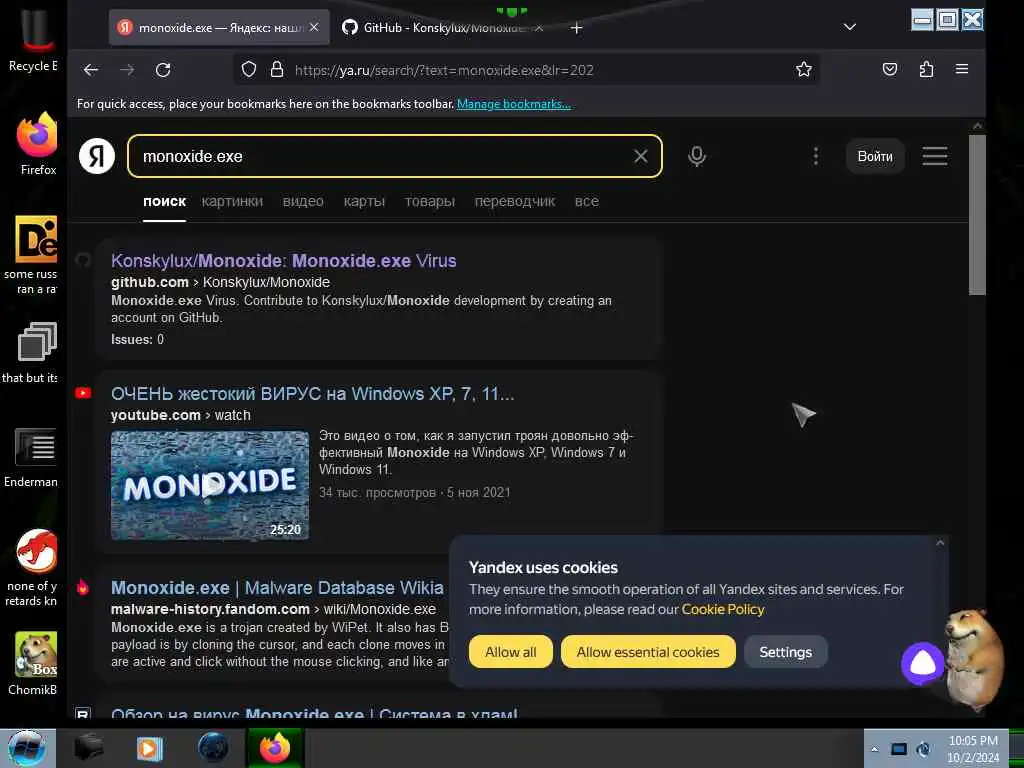This screenshot has width=1024, height=768.
Task: Select the все search tab
Action: click(586, 201)
